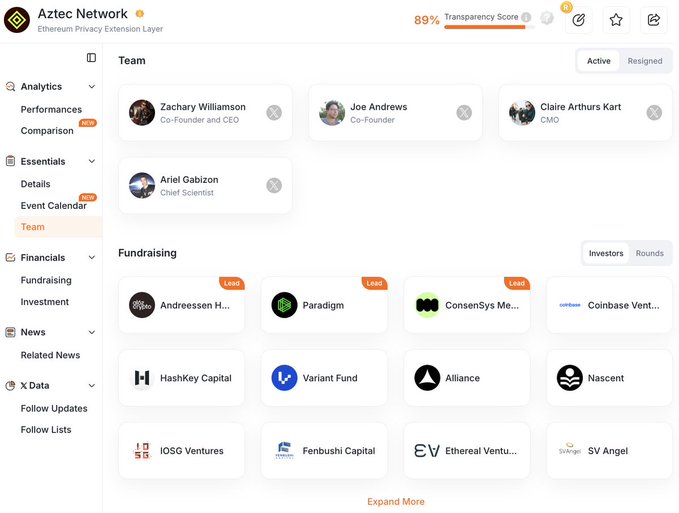This screenshot has height=513, width=679.
Task: Click the Aztec Network logo icon
Action: 17,20
